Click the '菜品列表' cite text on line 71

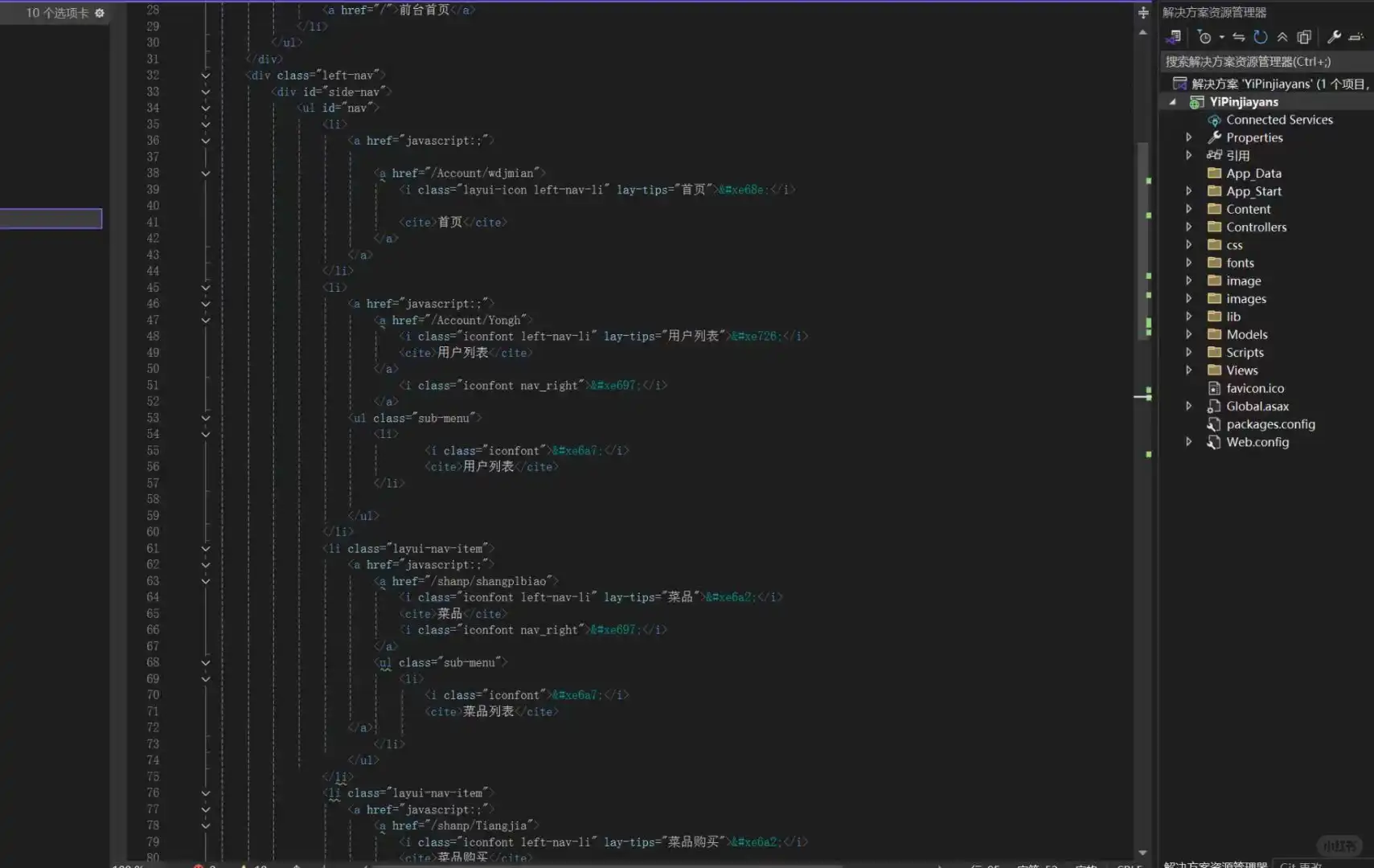pos(488,711)
